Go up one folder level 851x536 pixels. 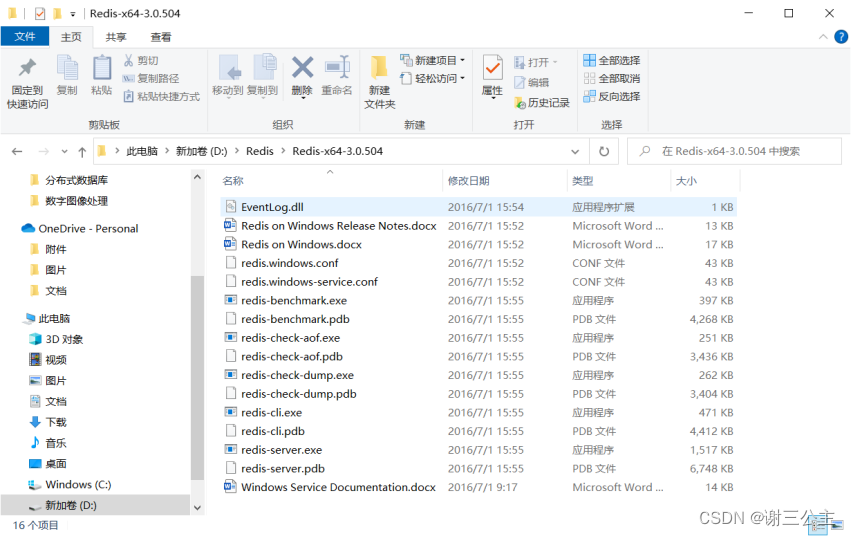[x=82, y=152]
